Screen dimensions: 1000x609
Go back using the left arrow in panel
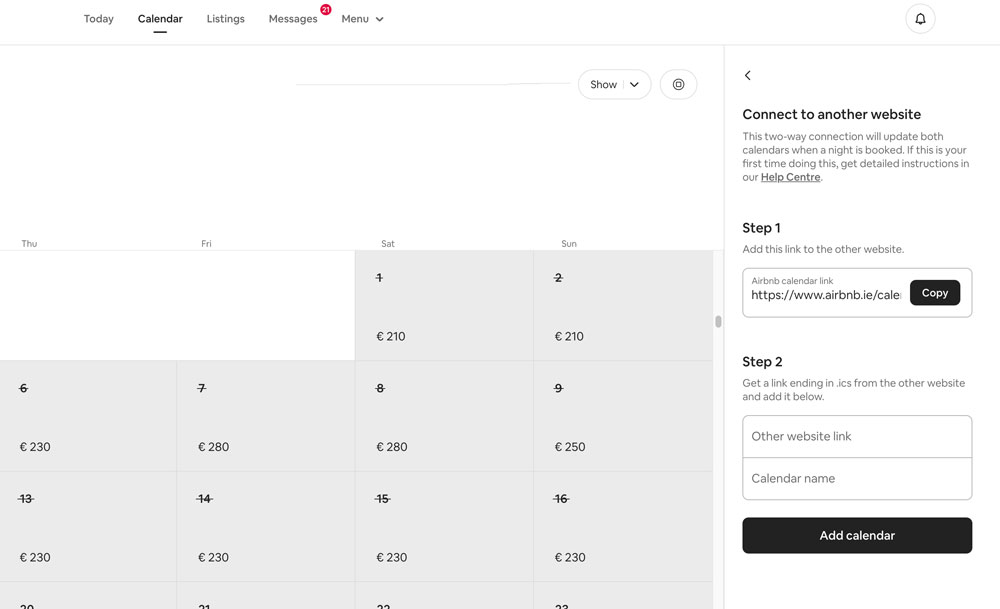747,75
